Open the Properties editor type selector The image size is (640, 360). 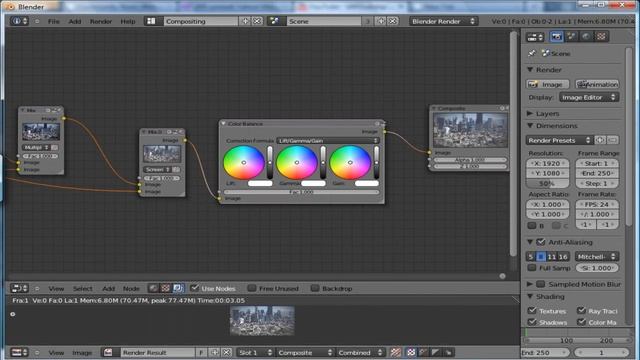(535, 37)
